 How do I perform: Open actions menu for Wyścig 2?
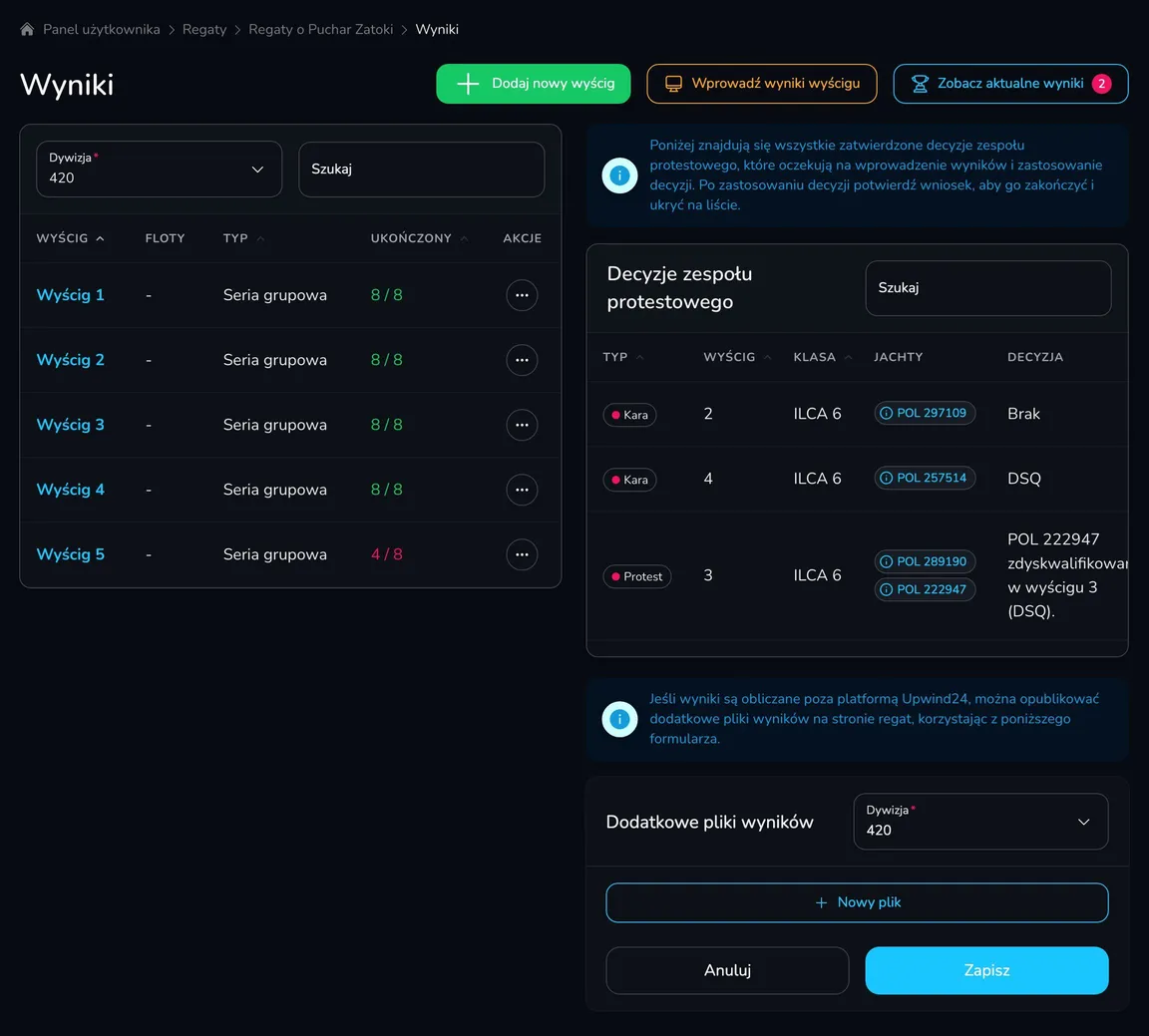(522, 360)
